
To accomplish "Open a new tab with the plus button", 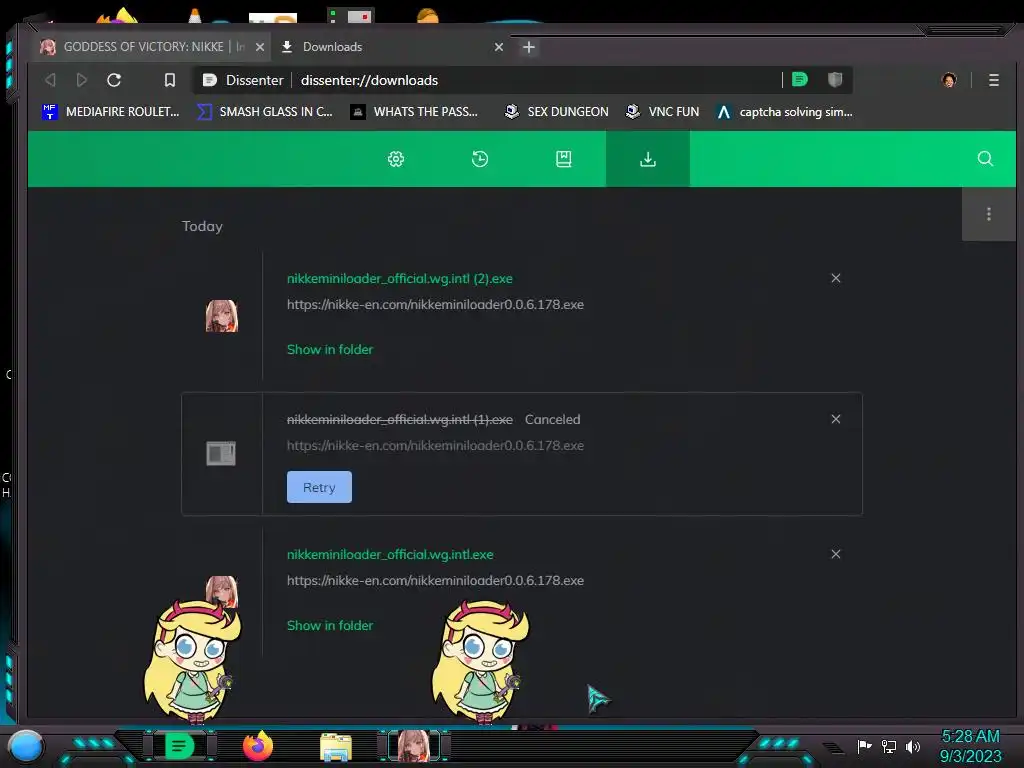I will (529, 47).
